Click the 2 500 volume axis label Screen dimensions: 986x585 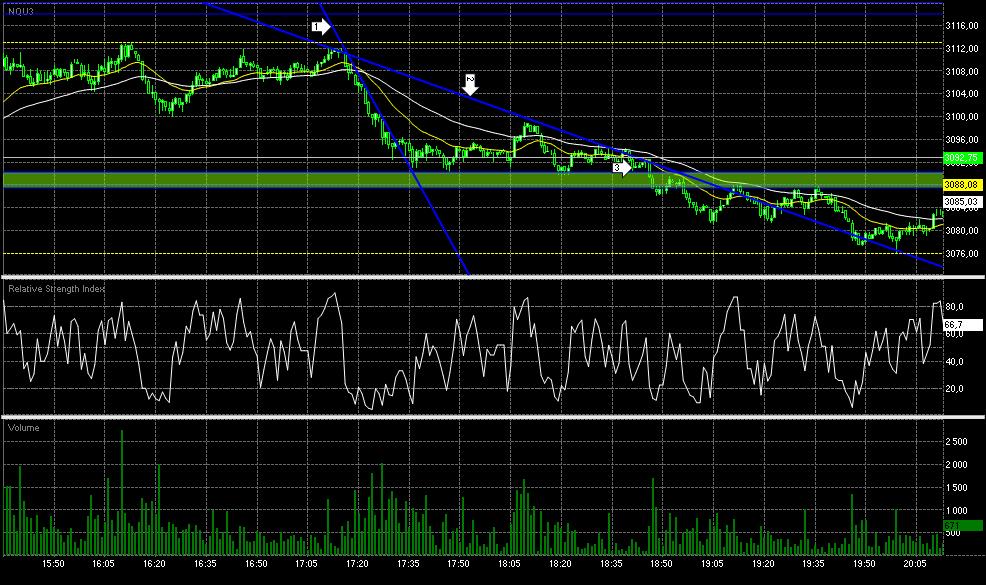point(956,442)
